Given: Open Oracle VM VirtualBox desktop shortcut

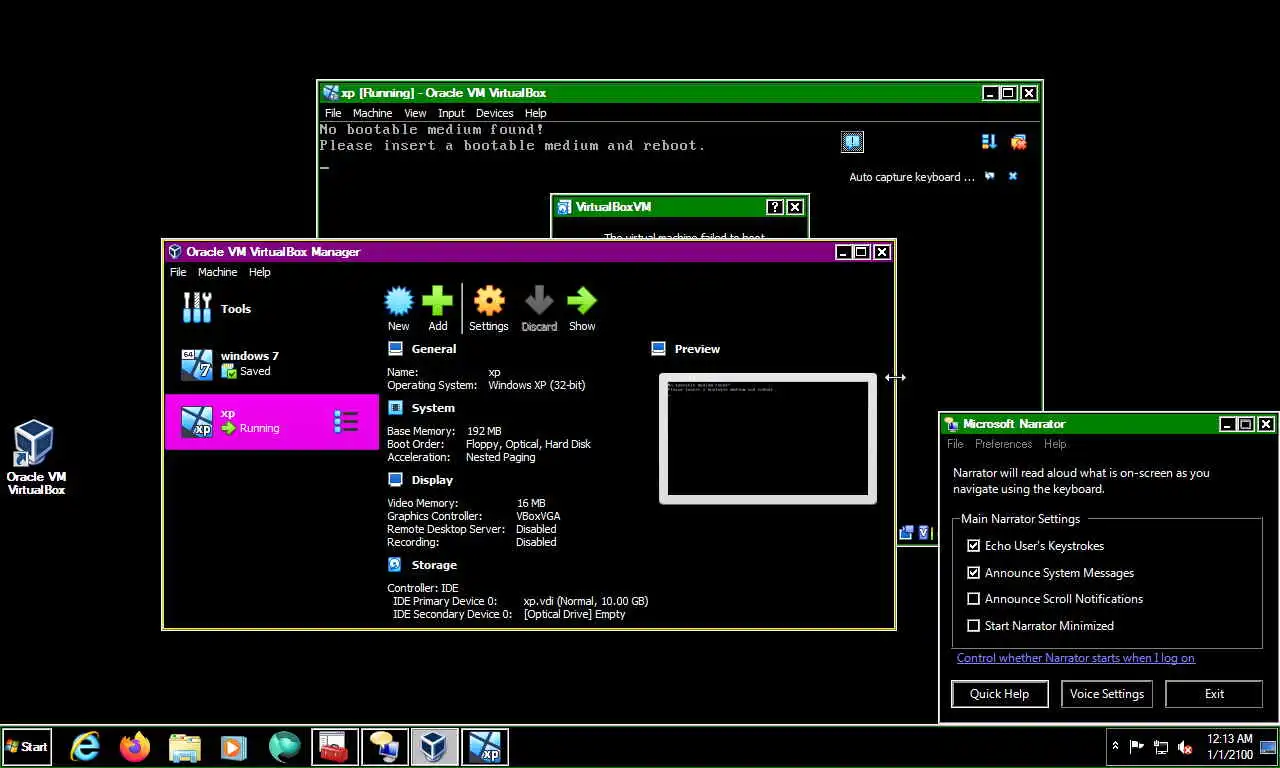Looking at the screenshot, I should tap(36, 458).
